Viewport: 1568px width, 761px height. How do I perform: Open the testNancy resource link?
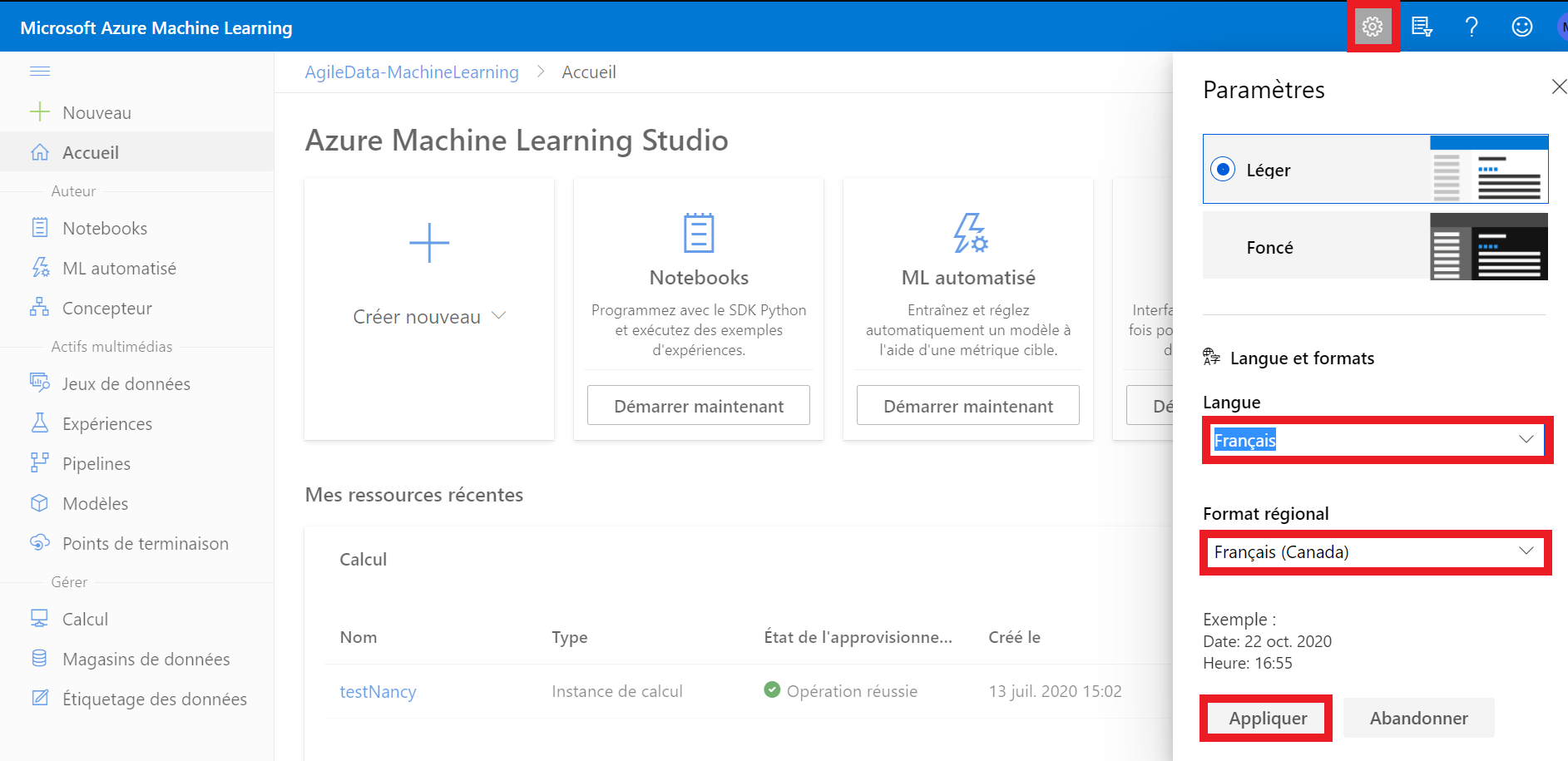click(x=378, y=691)
